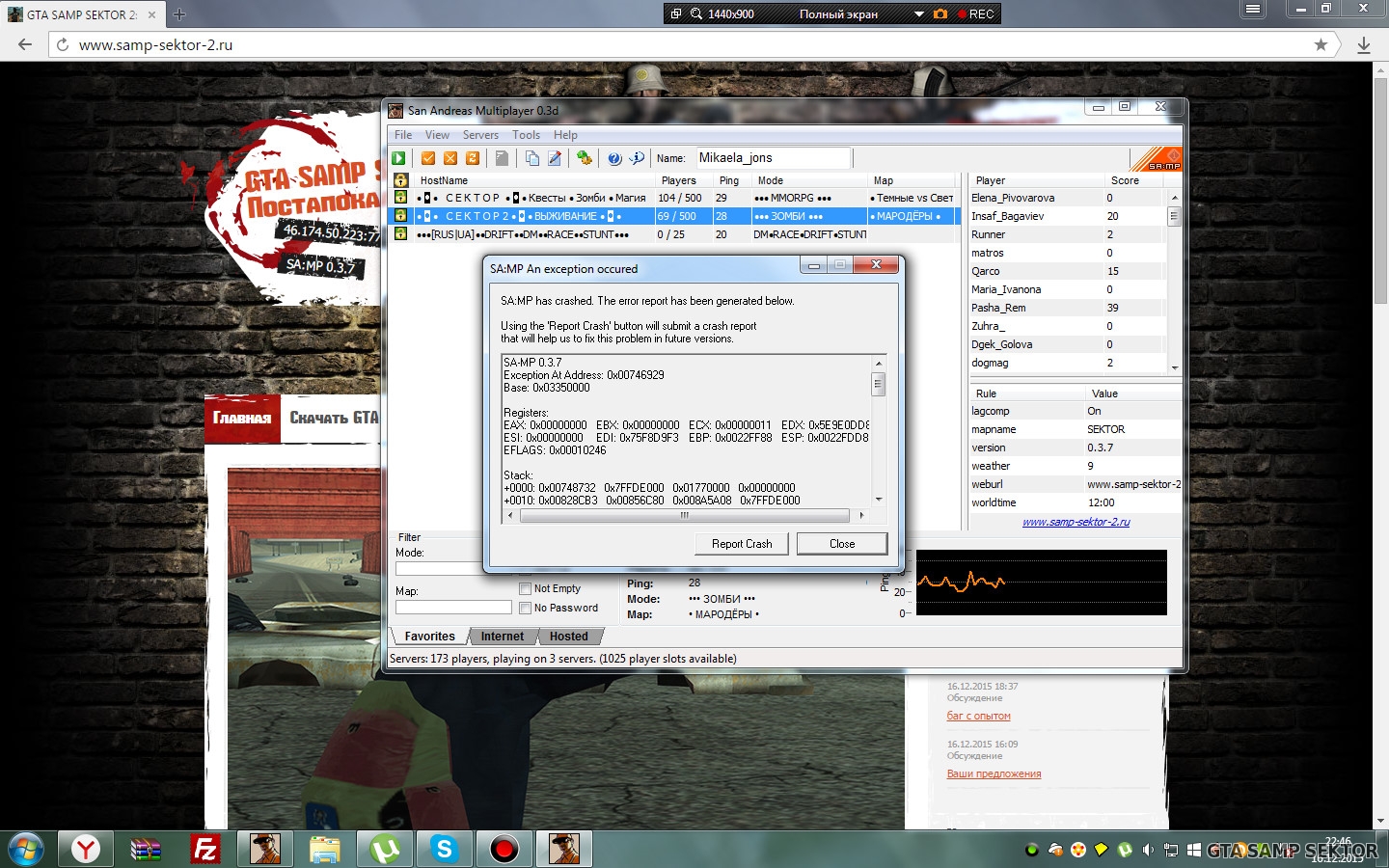Click the camera screenshot icon in recorder bar

(x=940, y=14)
